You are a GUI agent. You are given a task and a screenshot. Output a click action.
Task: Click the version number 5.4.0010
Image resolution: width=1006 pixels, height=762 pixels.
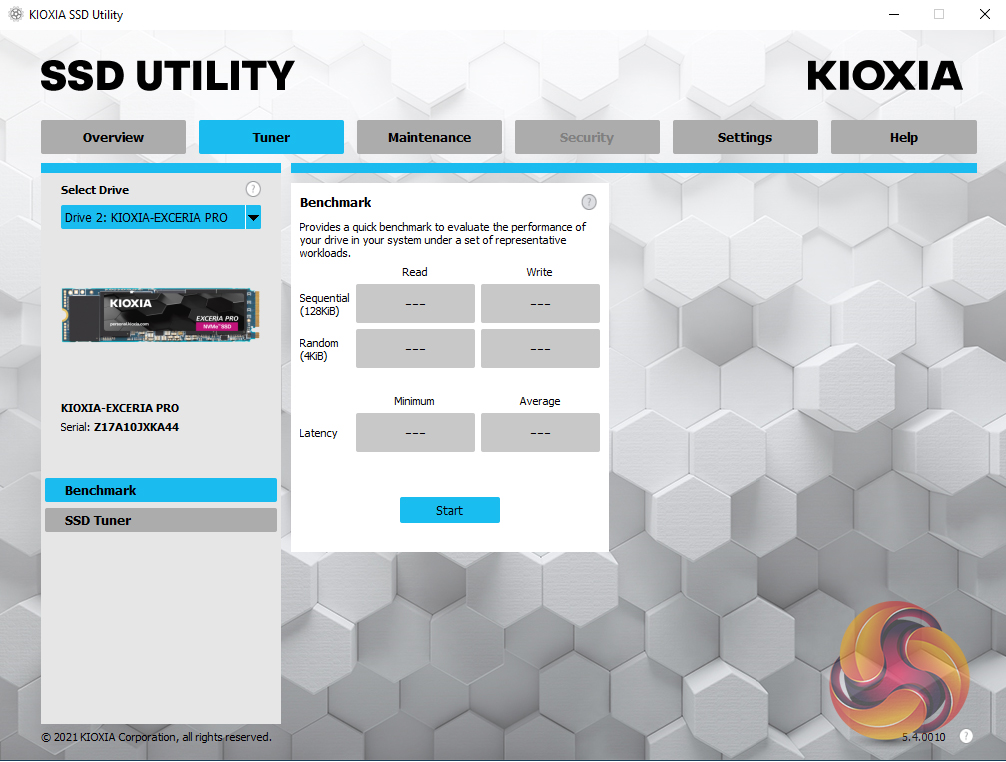pyautogui.click(x=923, y=737)
